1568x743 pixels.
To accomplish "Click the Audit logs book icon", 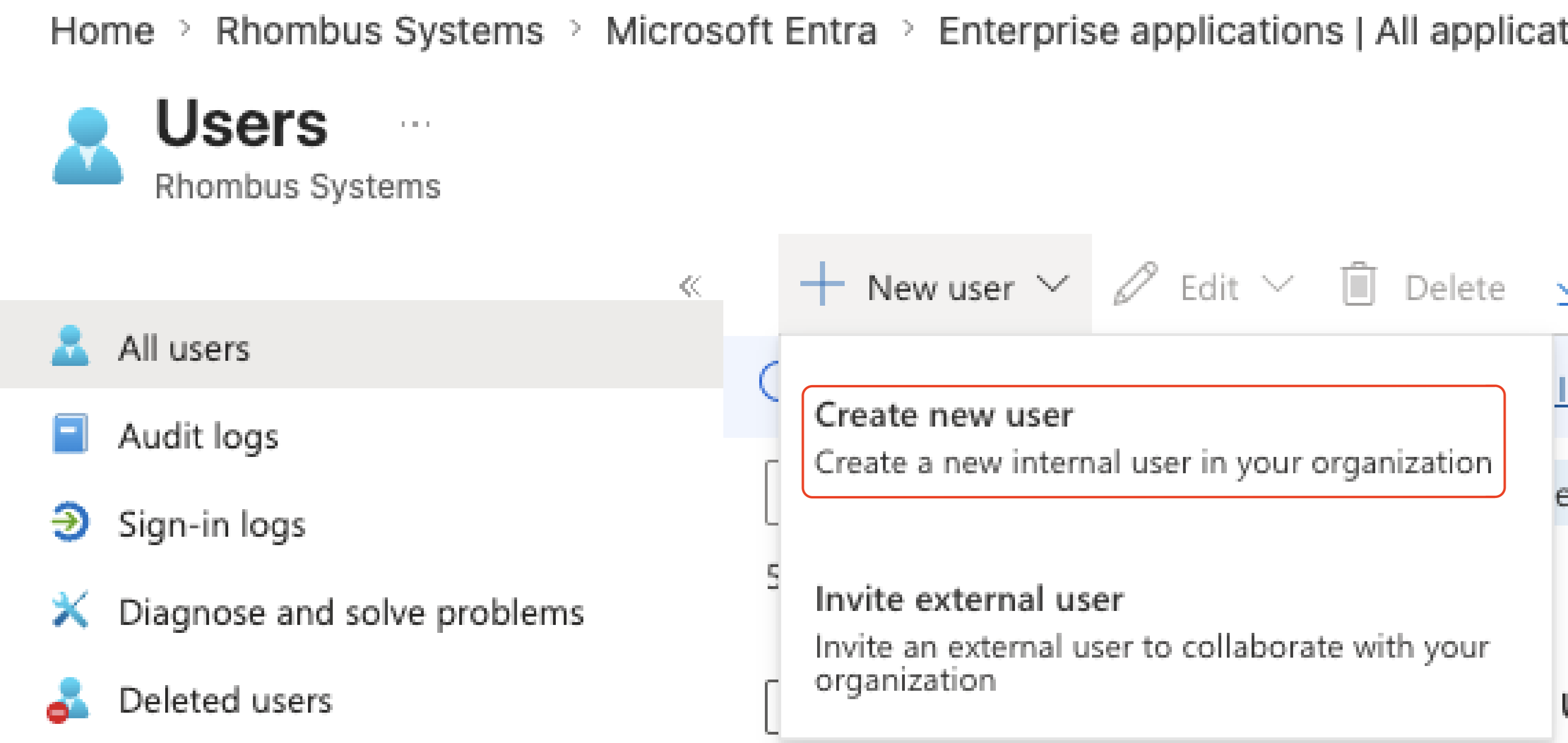I will pos(70,434).
